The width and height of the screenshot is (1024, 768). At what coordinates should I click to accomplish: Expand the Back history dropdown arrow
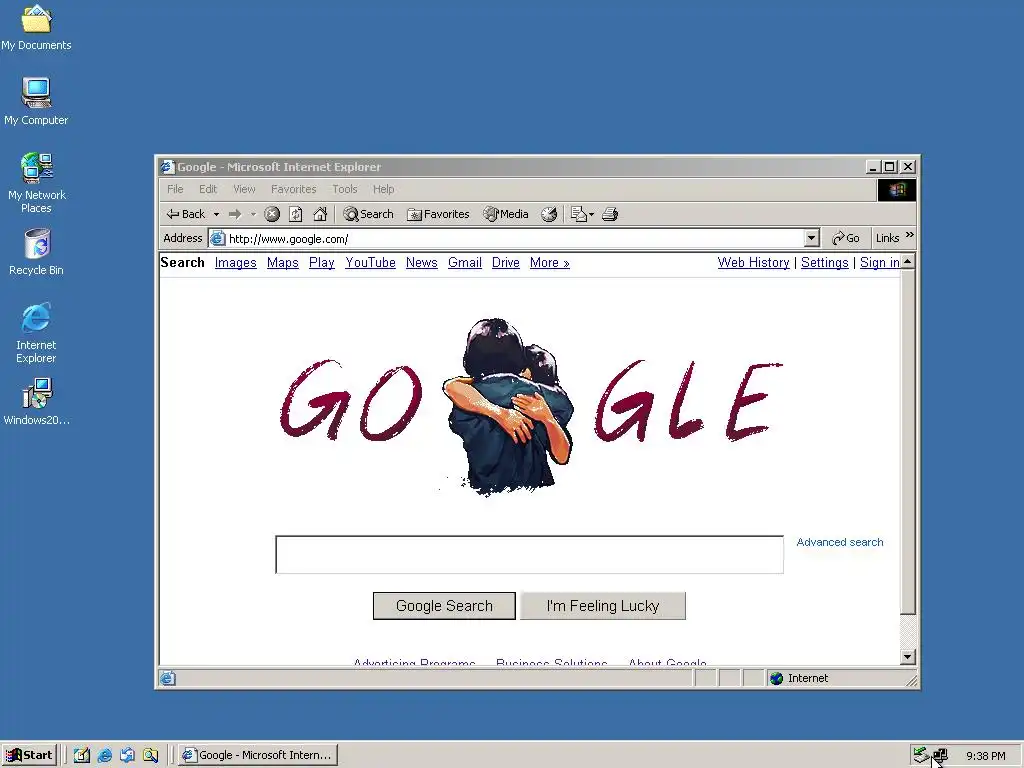[x=216, y=214]
